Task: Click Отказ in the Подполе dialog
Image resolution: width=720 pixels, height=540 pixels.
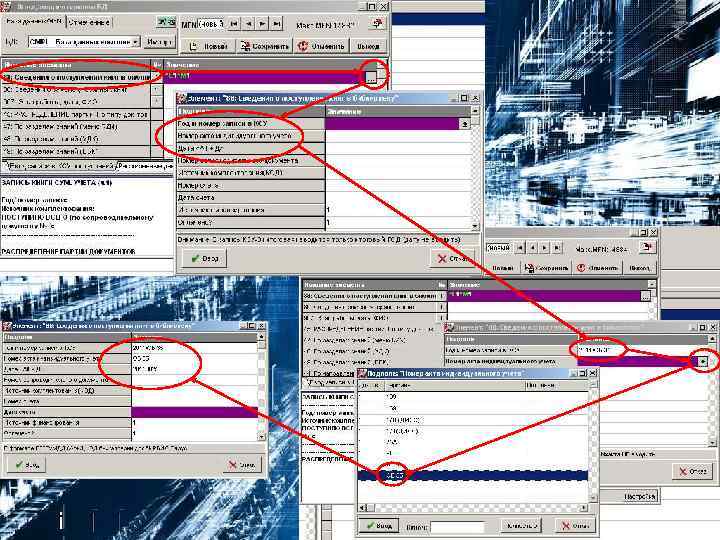Action: click(575, 526)
